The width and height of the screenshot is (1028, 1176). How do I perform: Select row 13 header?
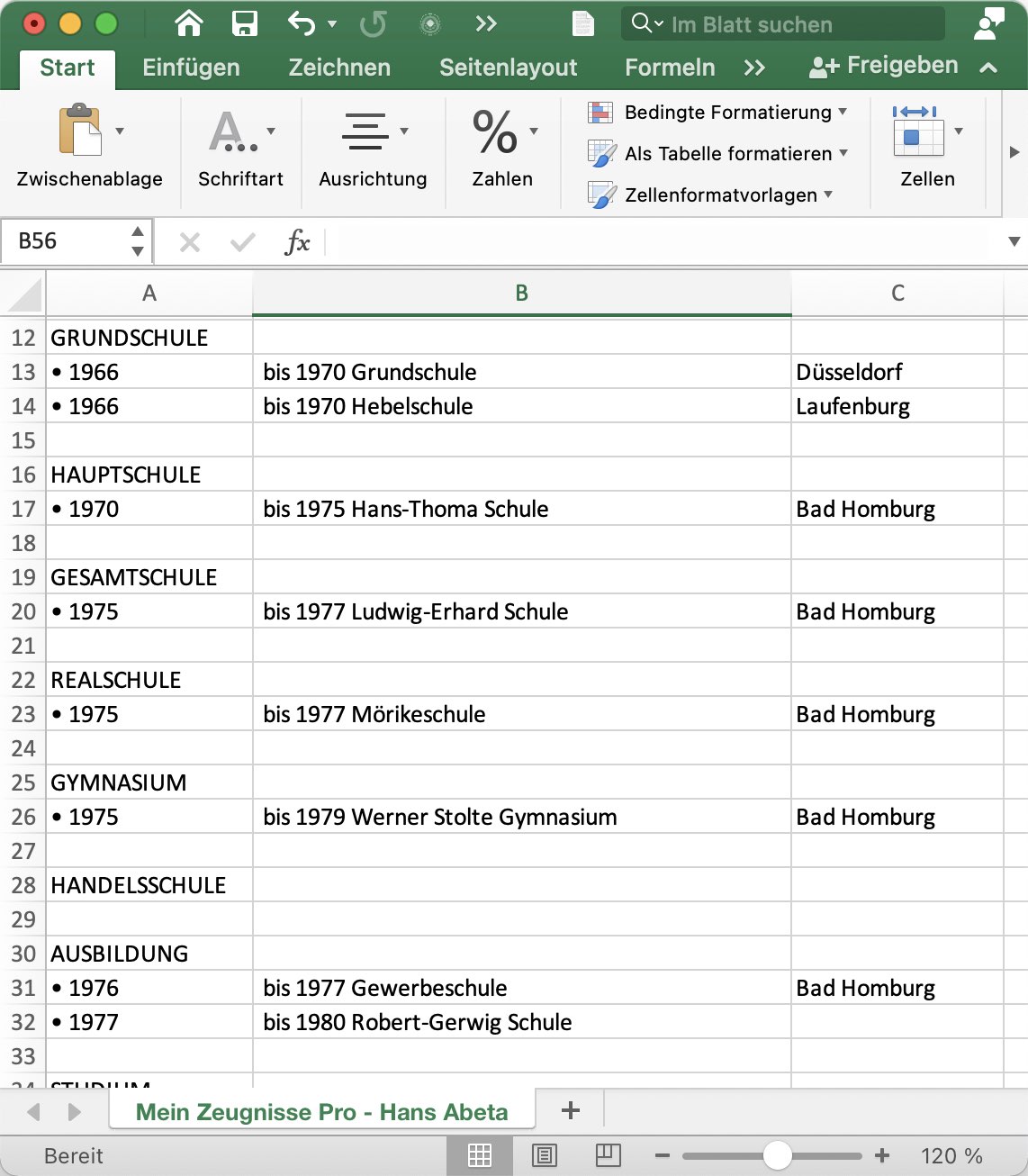[23, 372]
